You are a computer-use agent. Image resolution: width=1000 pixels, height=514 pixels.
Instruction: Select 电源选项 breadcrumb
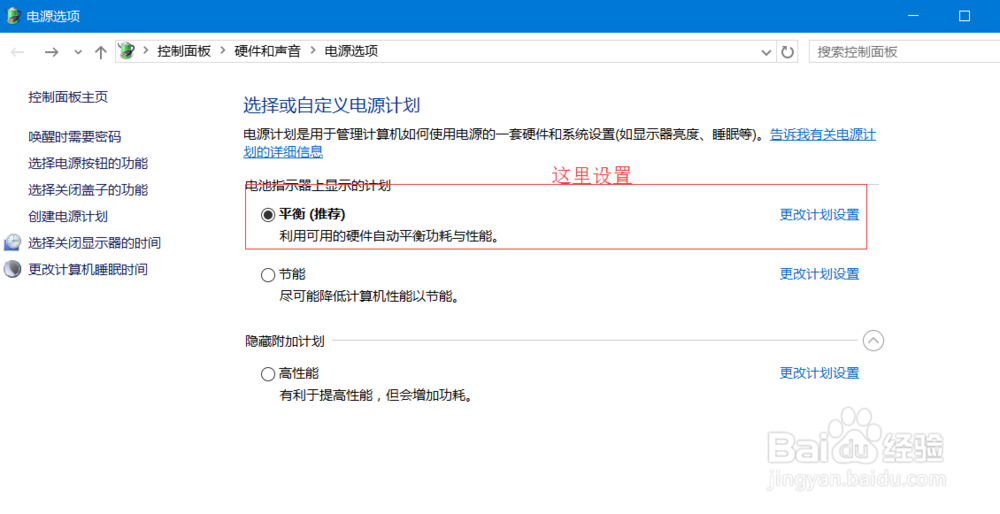[x=351, y=51]
